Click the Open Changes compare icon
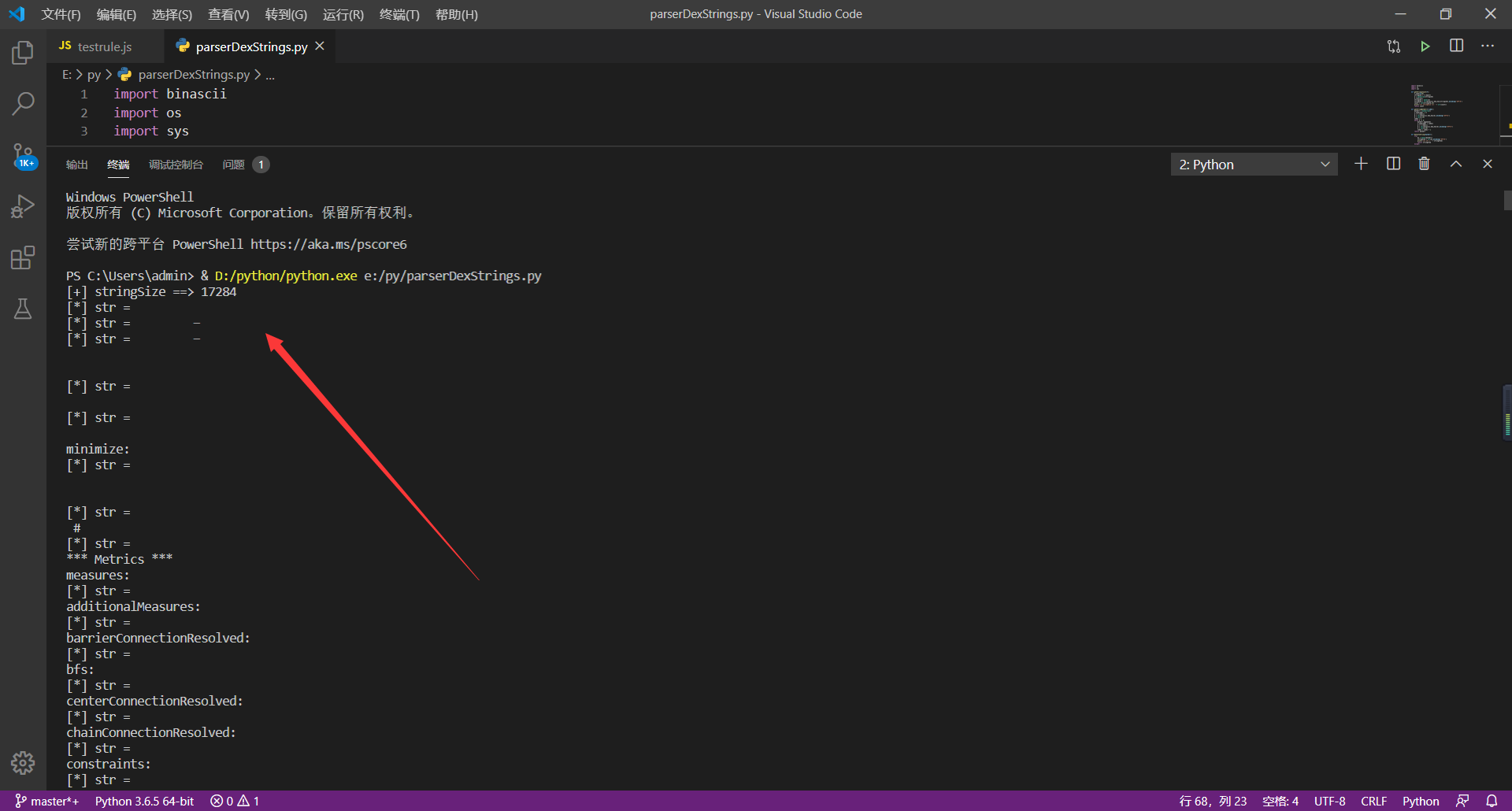The height and width of the screenshot is (811, 1512). click(x=1394, y=46)
